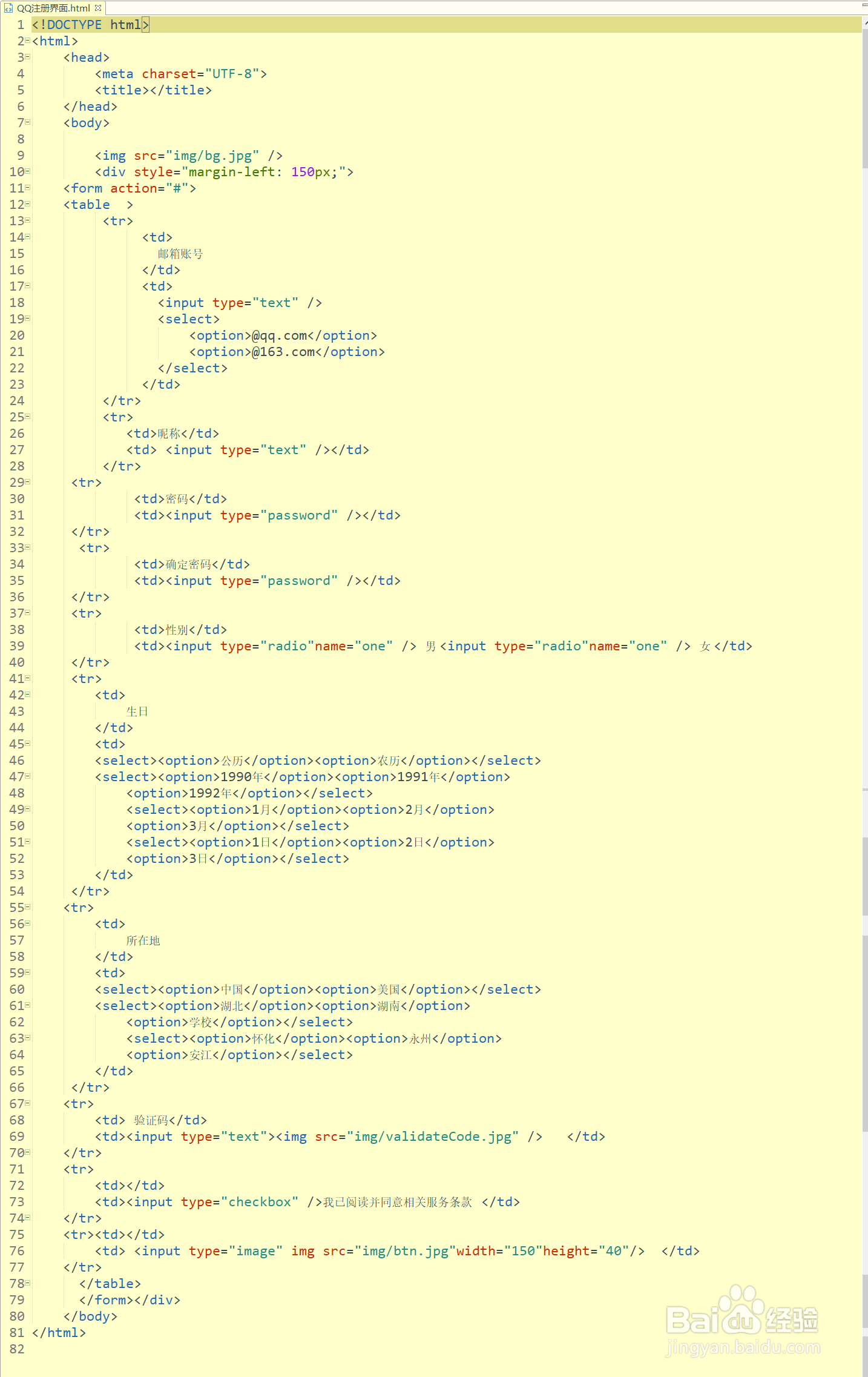
Task: Click the '@qq.com' option line
Action: pyautogui.click(x=283, y=335)
